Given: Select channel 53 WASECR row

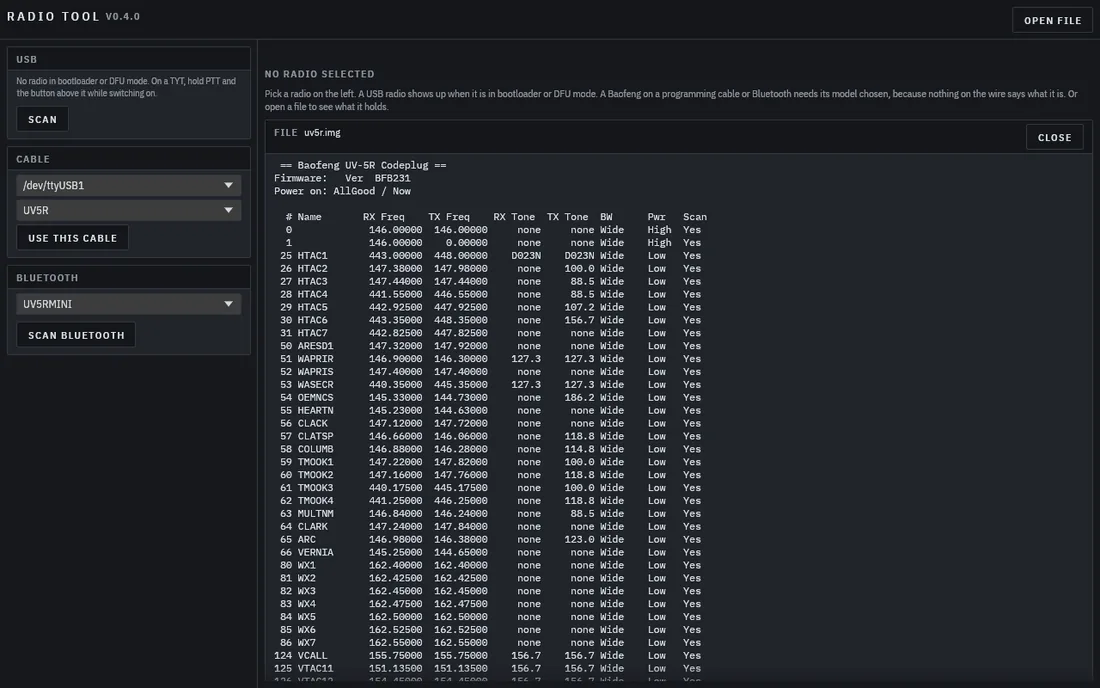Looking at the screenshot, I should tap(490, 384).
